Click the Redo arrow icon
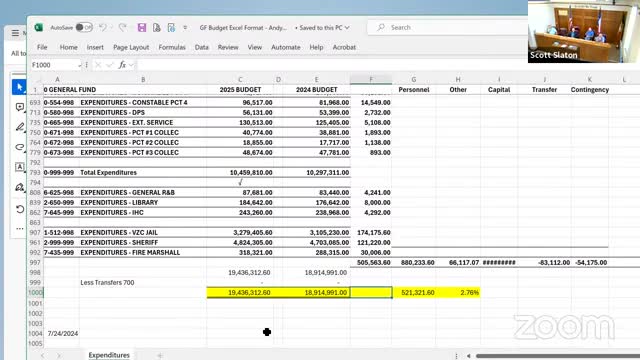 [x=122, y=27]
